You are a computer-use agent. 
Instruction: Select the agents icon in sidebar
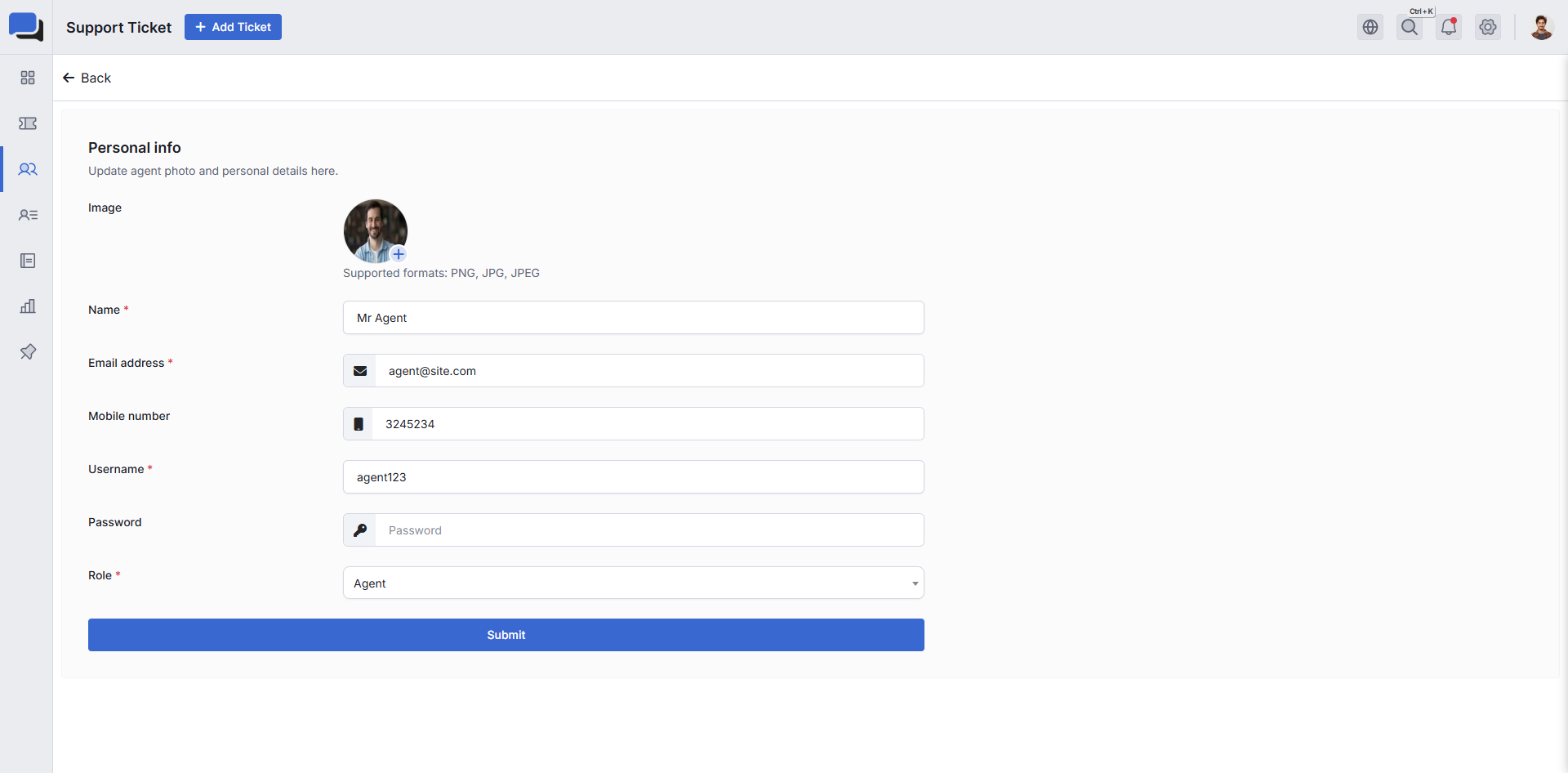[28, 169]
